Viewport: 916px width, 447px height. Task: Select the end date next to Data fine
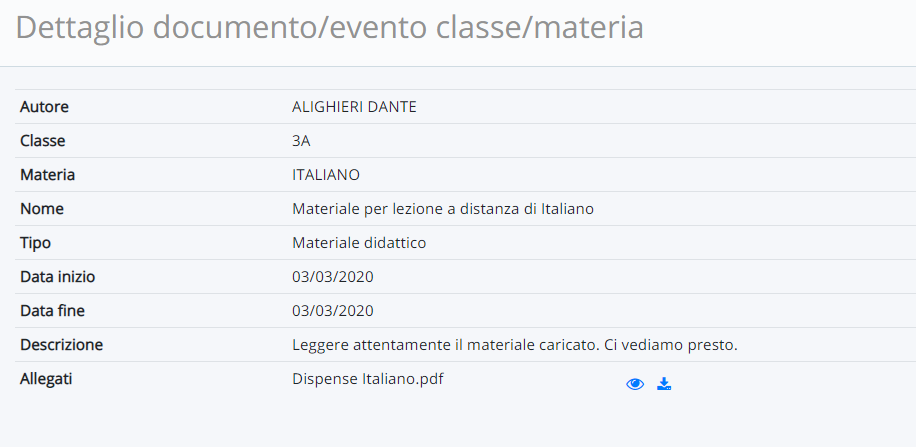pos(332,310)
